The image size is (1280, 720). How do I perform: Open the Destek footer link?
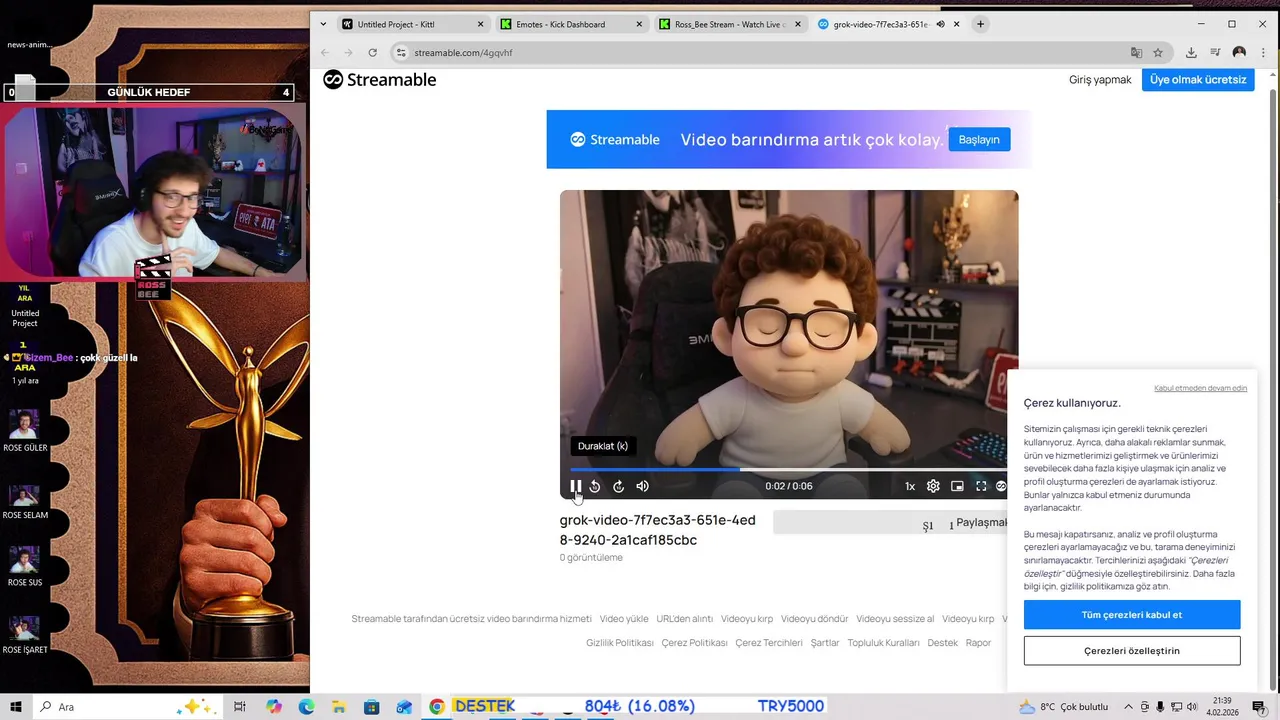pos(942,643)
